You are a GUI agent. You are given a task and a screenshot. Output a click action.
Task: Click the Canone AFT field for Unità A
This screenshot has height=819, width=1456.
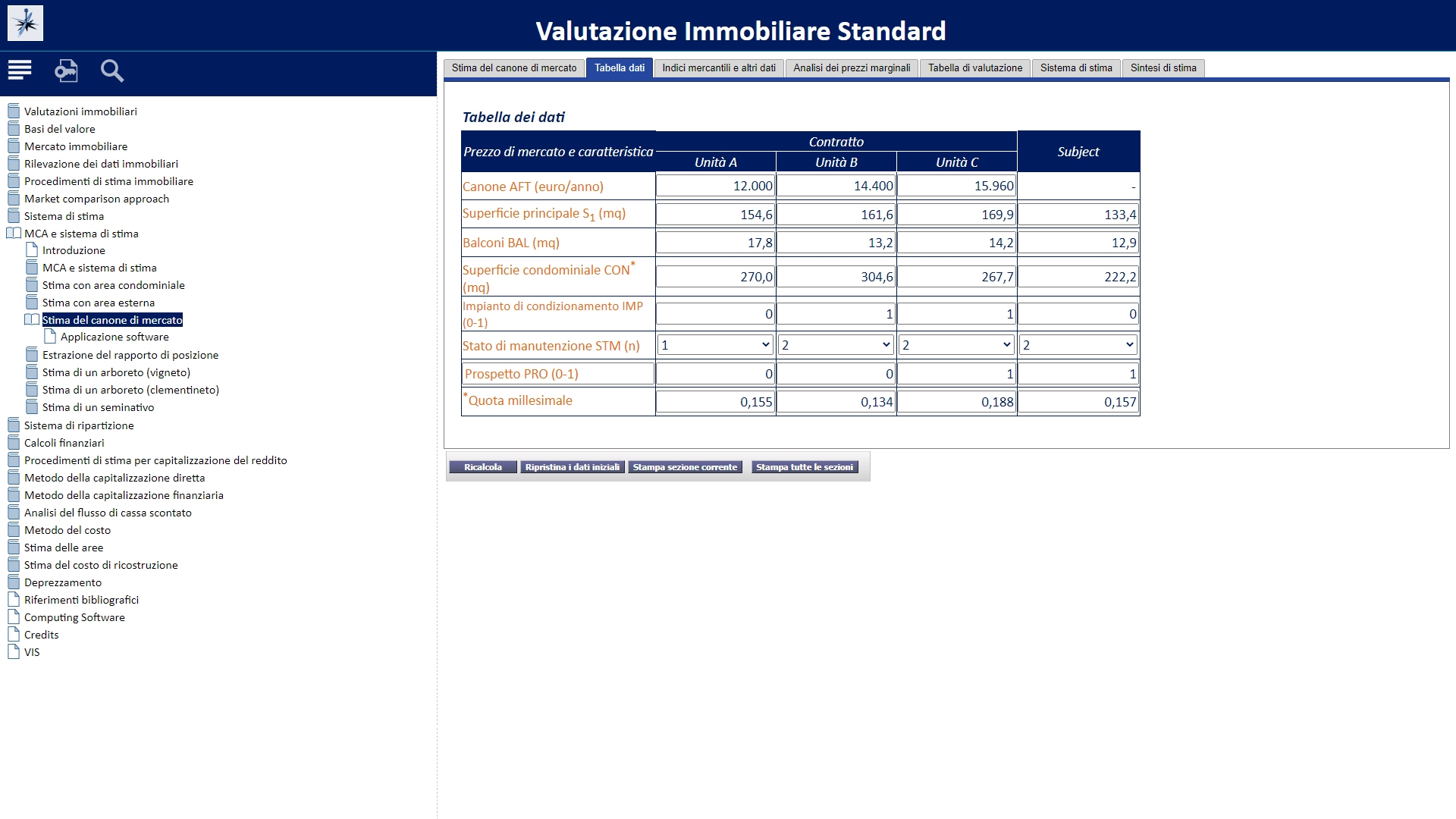tap(715, 186)
